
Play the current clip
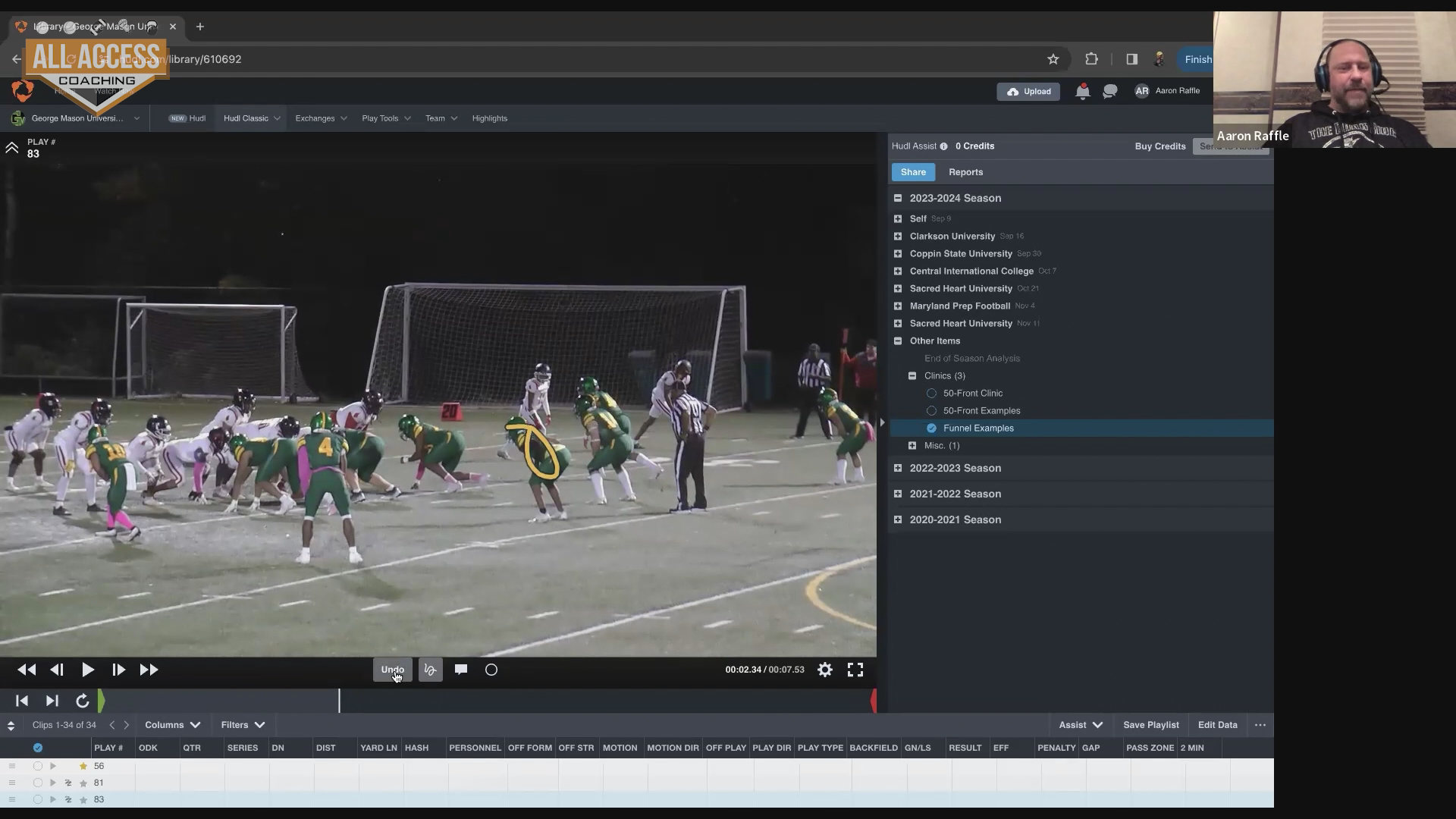[88, 670]
